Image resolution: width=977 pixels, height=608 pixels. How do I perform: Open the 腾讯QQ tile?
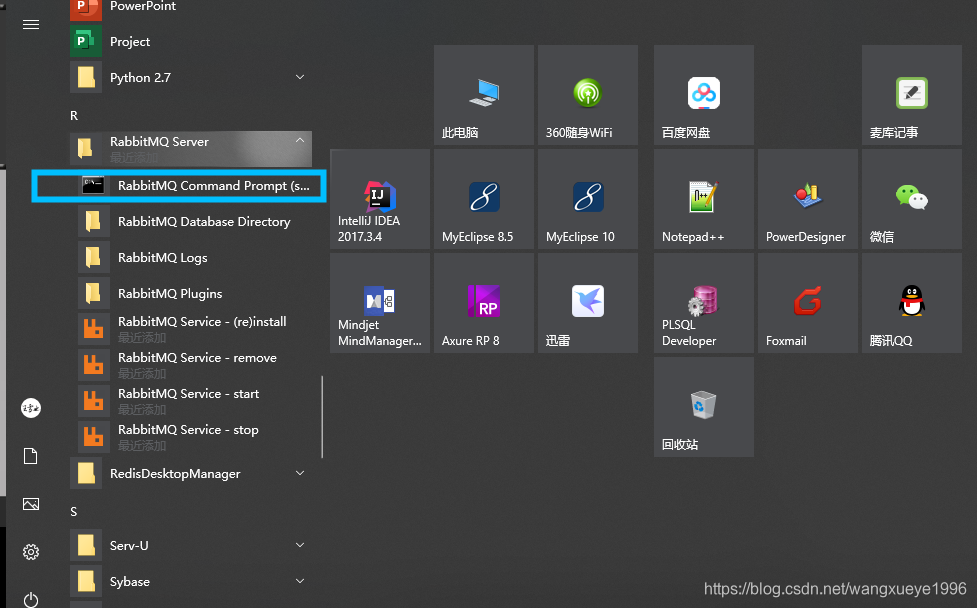[x=912, y=303]
